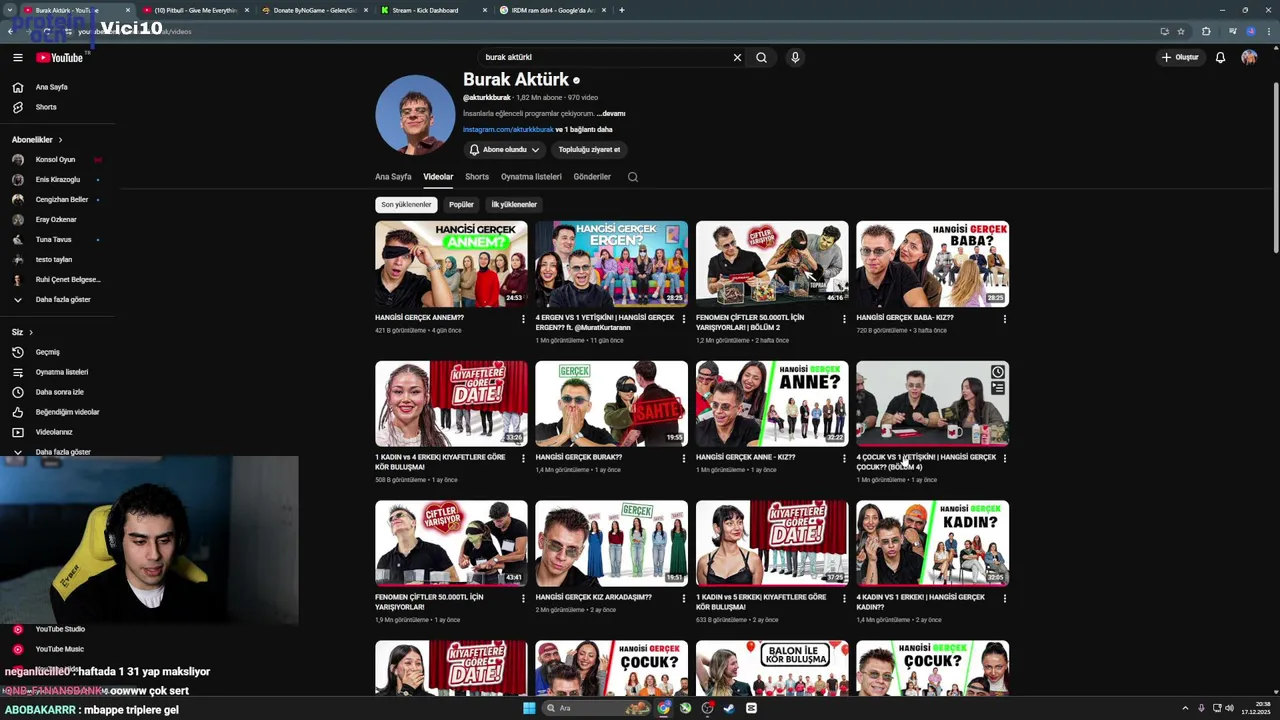Switch to channel Shorts tab
This screenshot has width=1280, height=720.
point(477,177)
